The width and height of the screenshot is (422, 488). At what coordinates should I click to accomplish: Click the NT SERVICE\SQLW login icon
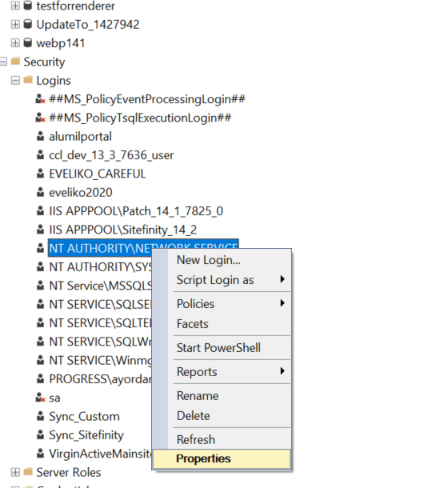[40, 342]
